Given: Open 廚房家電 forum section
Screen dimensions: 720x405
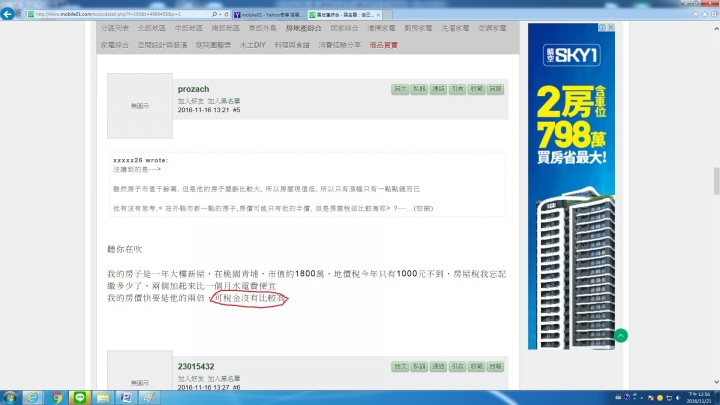Looking at the screenshot, I should point(418,28).
